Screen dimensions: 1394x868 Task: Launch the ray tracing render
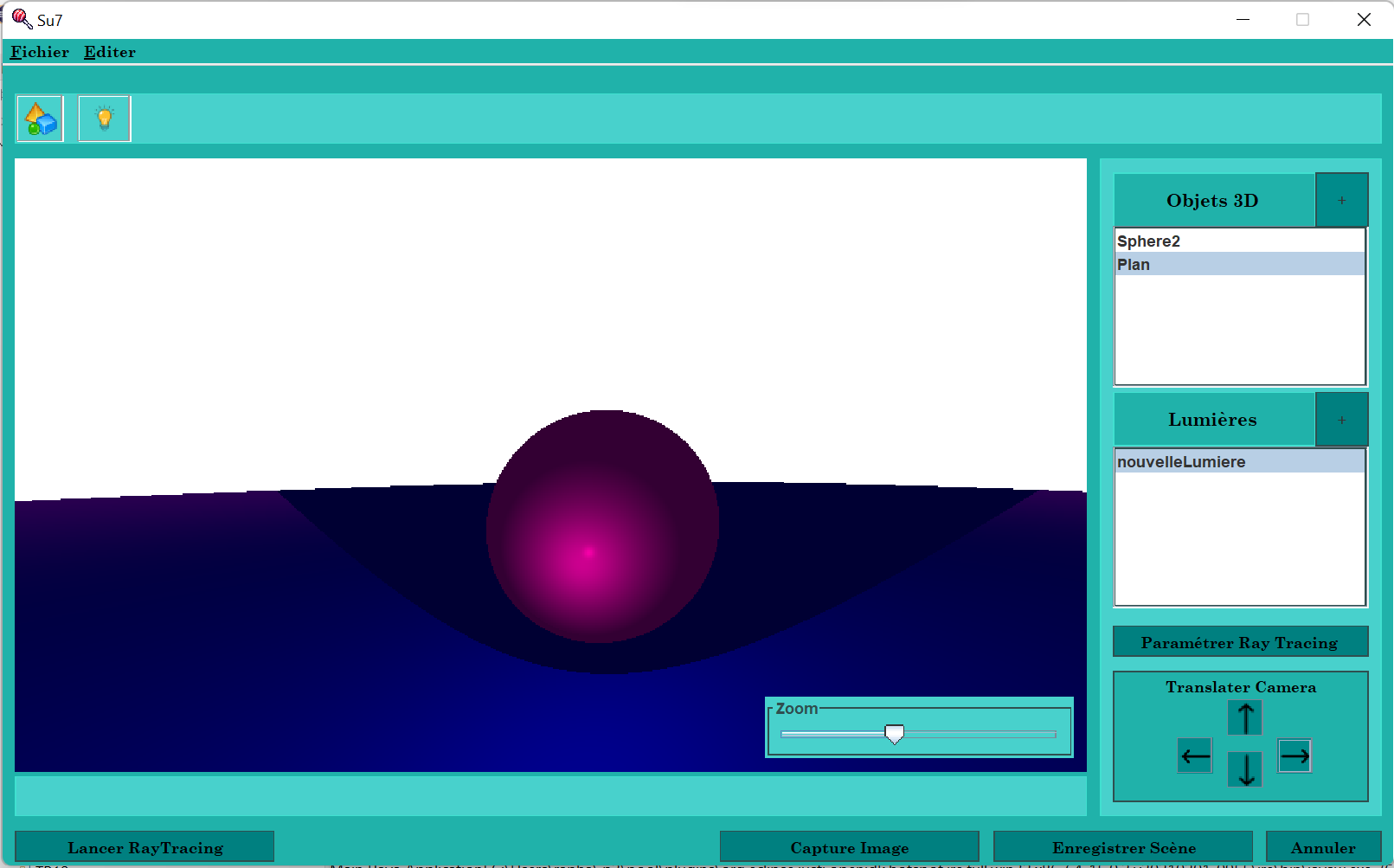click(x=145, y=846)
